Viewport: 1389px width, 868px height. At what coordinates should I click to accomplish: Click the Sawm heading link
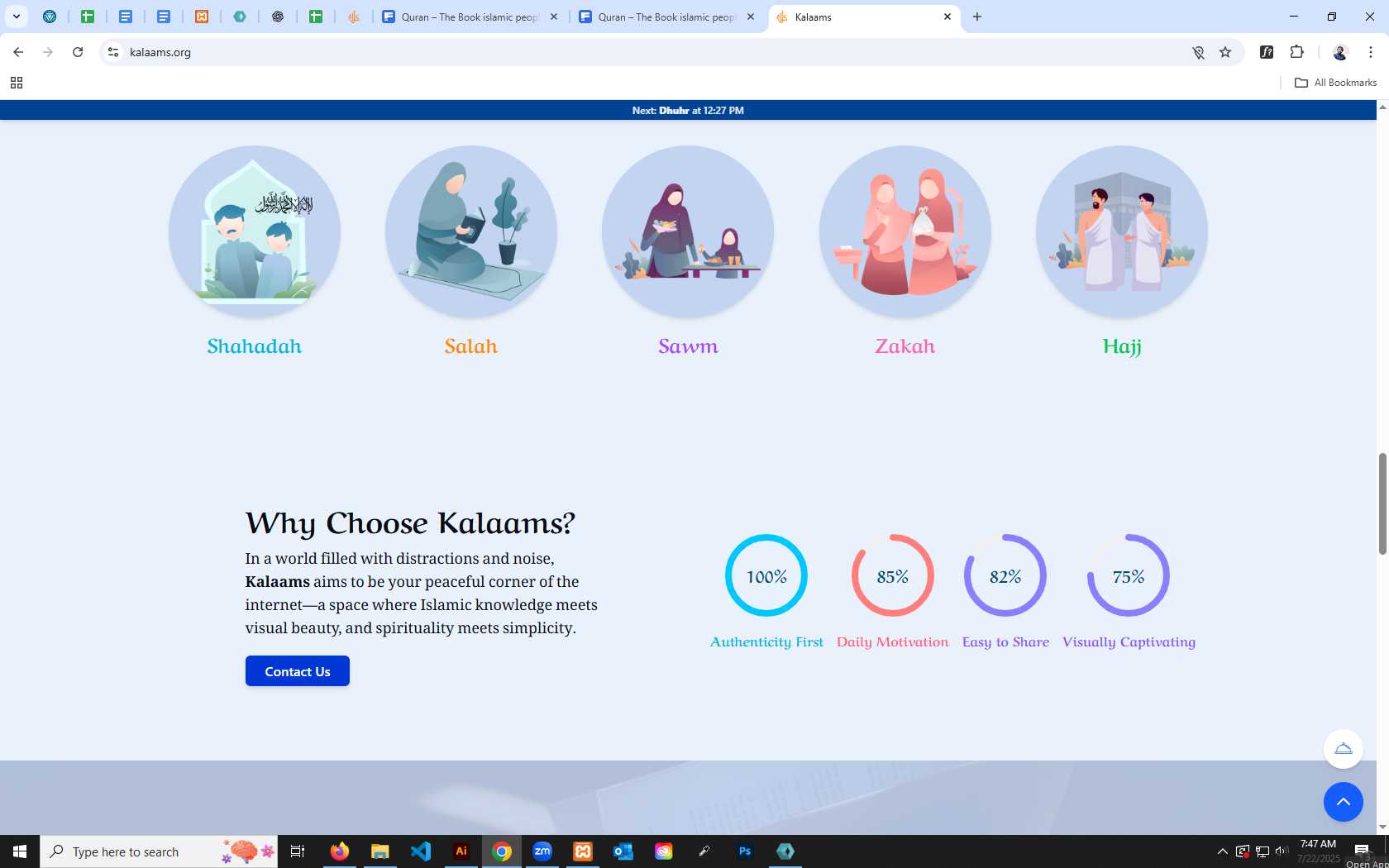(x=688, y=346)
